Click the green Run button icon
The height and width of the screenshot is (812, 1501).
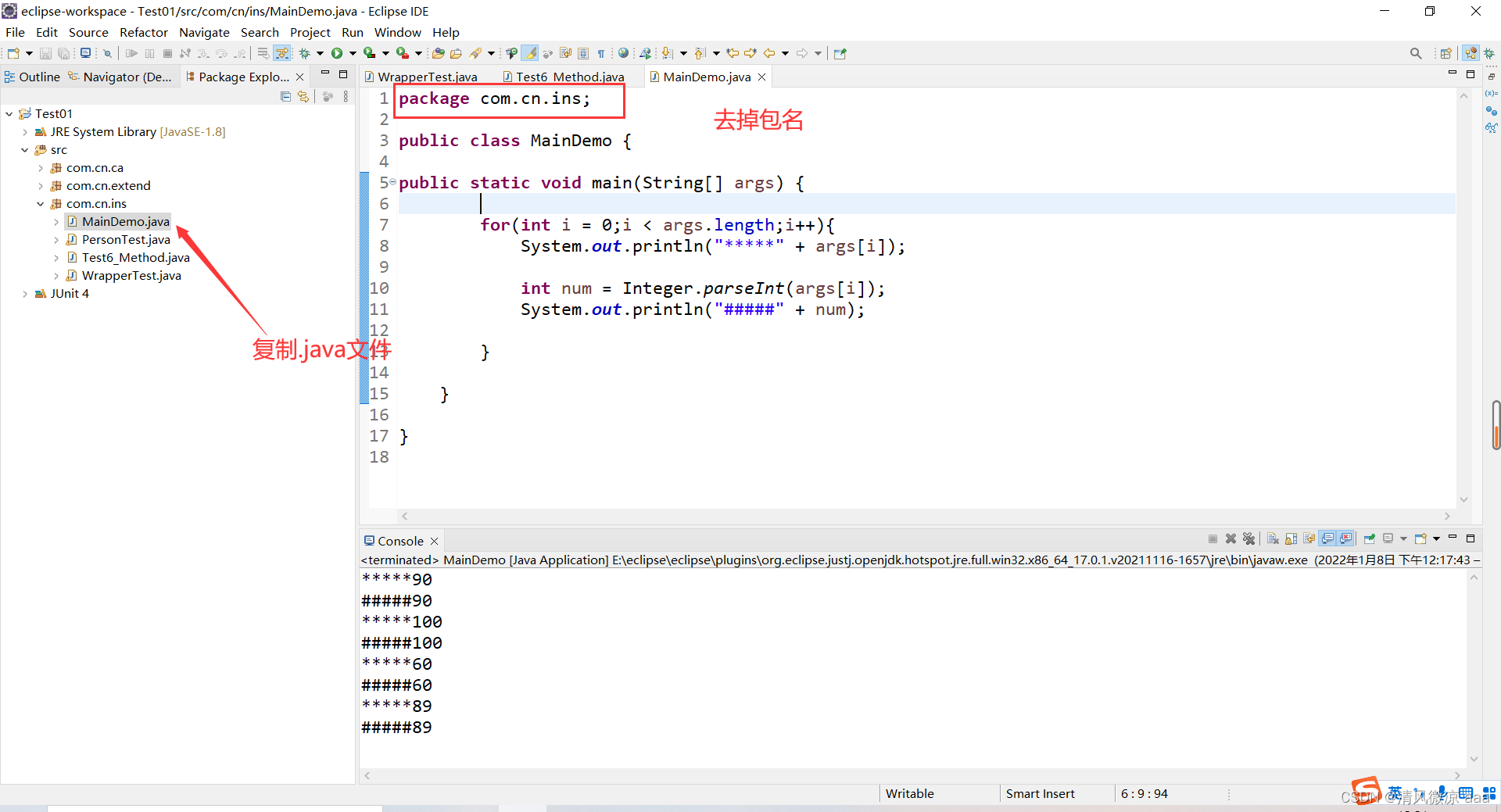pos(337,53)
